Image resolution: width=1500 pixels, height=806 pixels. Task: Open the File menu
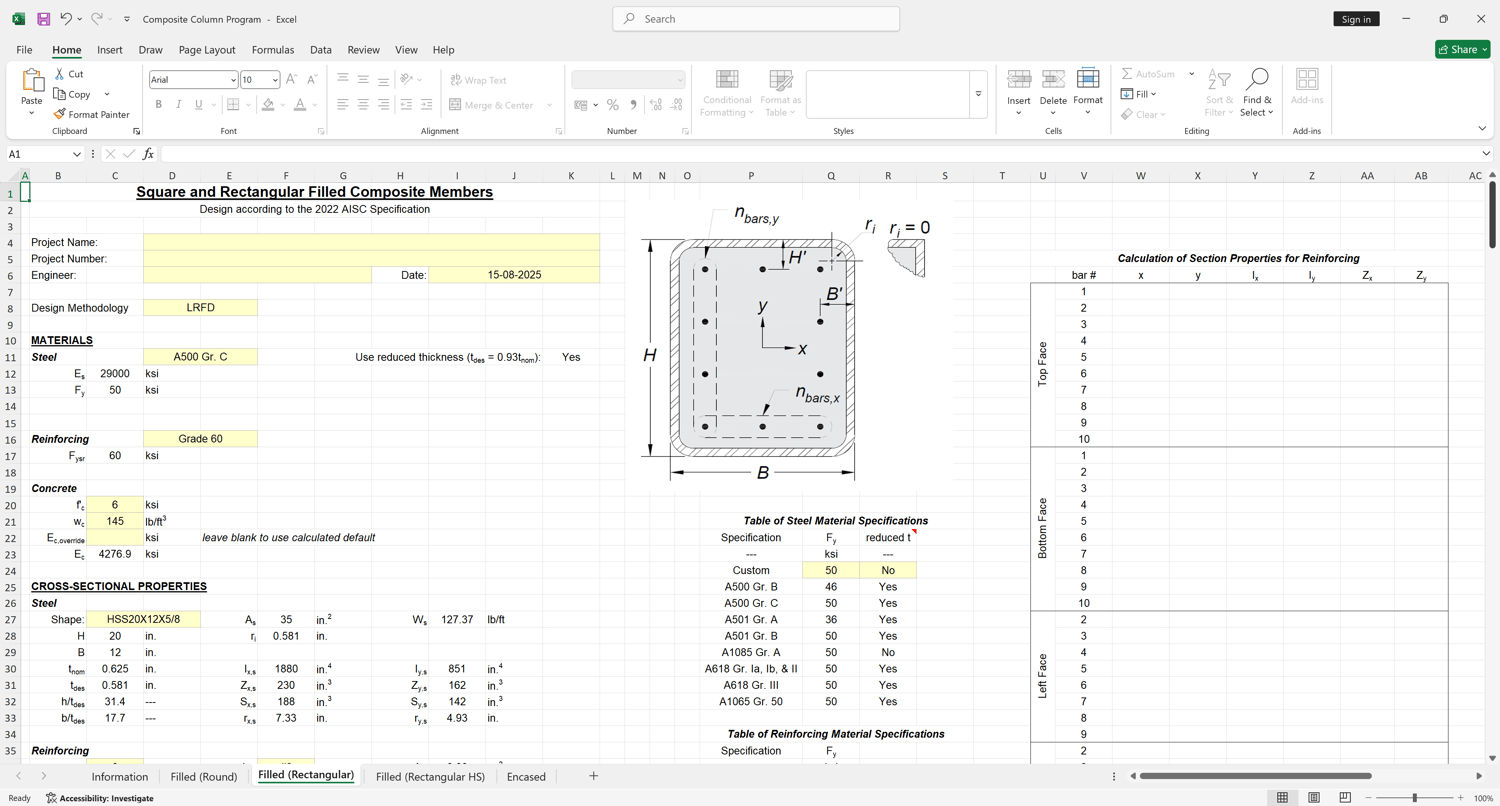[24, 49]
